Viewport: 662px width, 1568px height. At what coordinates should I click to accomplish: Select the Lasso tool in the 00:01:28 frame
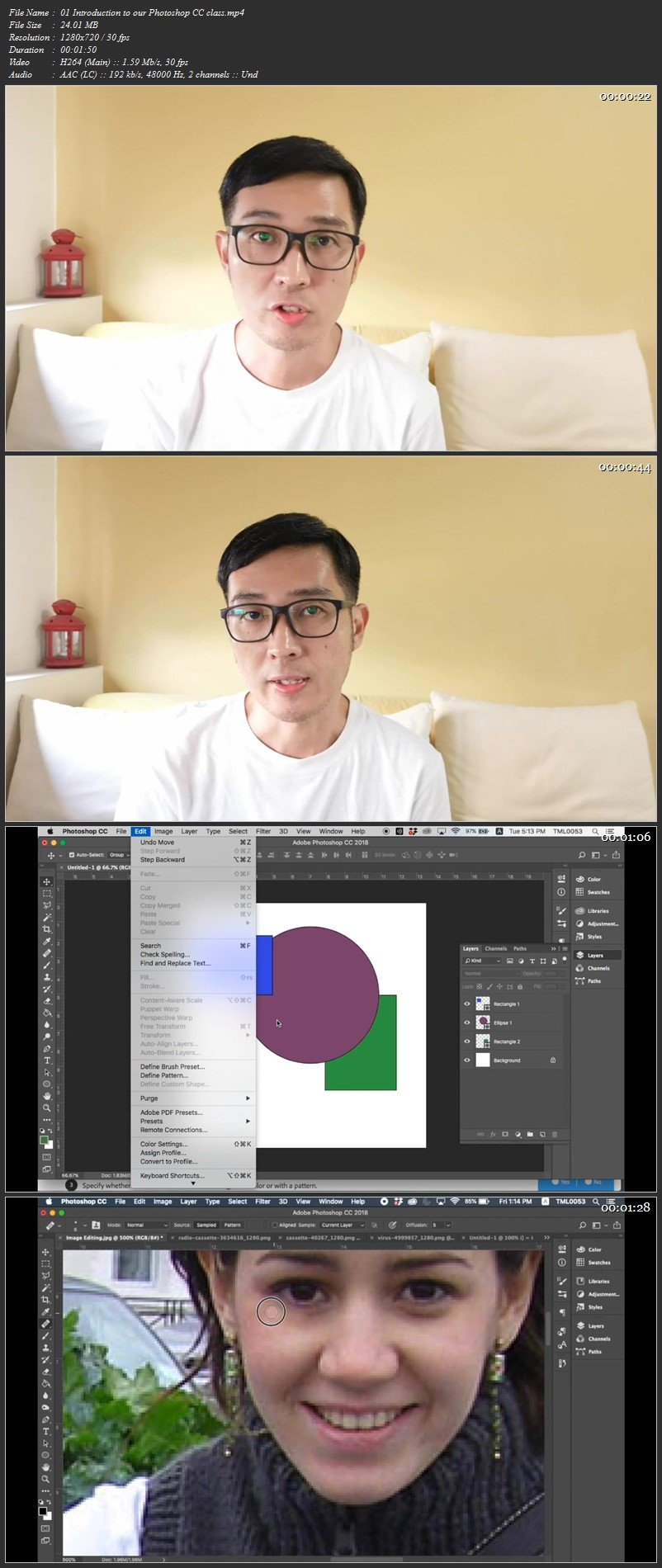click(x=45, y=1276)
